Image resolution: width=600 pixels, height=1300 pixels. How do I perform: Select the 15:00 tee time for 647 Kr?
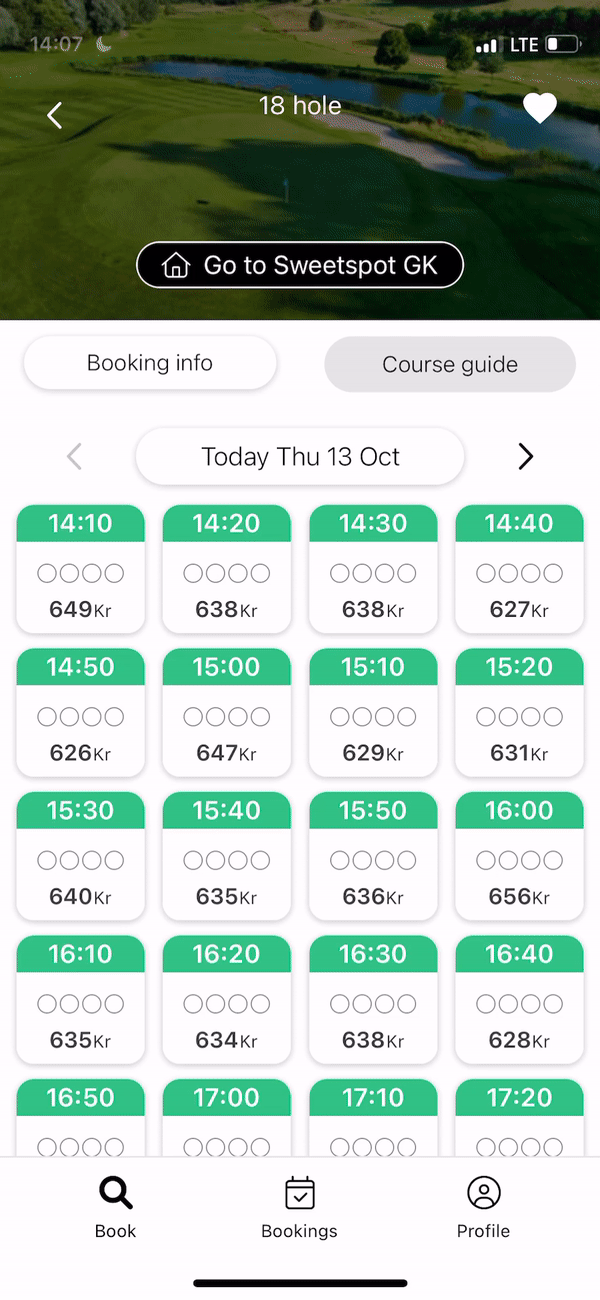point(227,713)
